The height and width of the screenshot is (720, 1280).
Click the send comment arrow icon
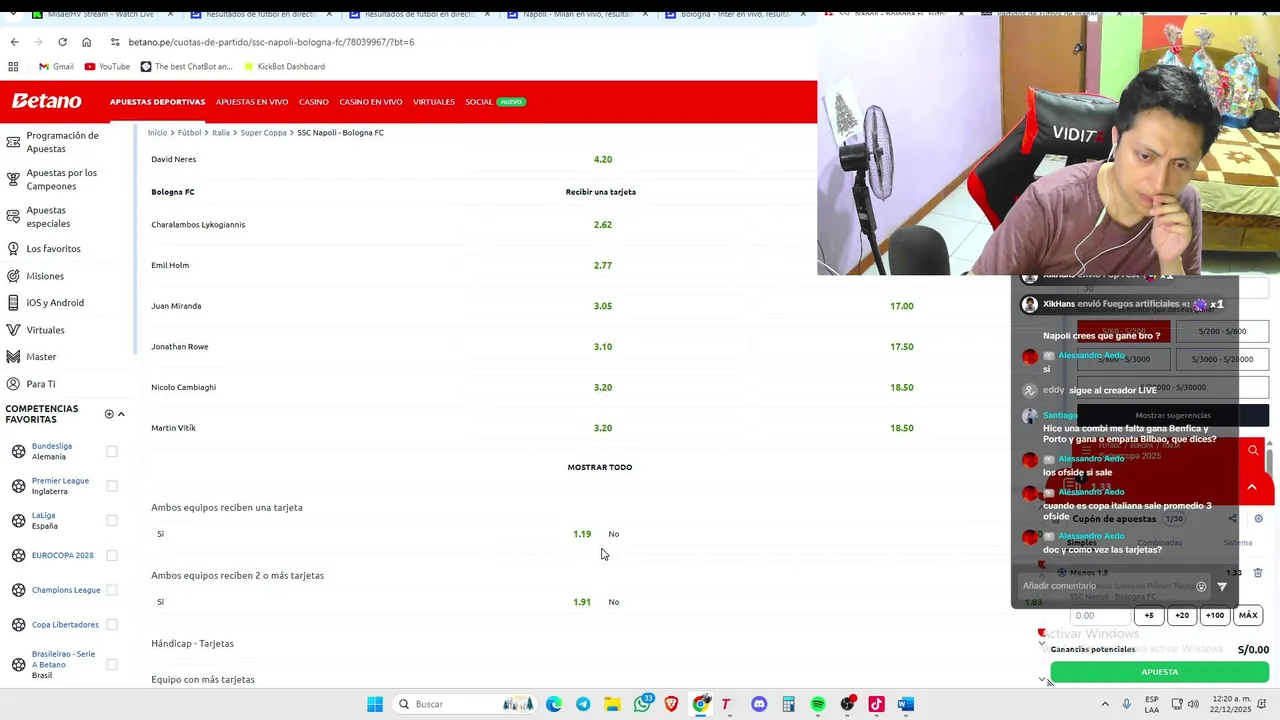[1222, 586]
